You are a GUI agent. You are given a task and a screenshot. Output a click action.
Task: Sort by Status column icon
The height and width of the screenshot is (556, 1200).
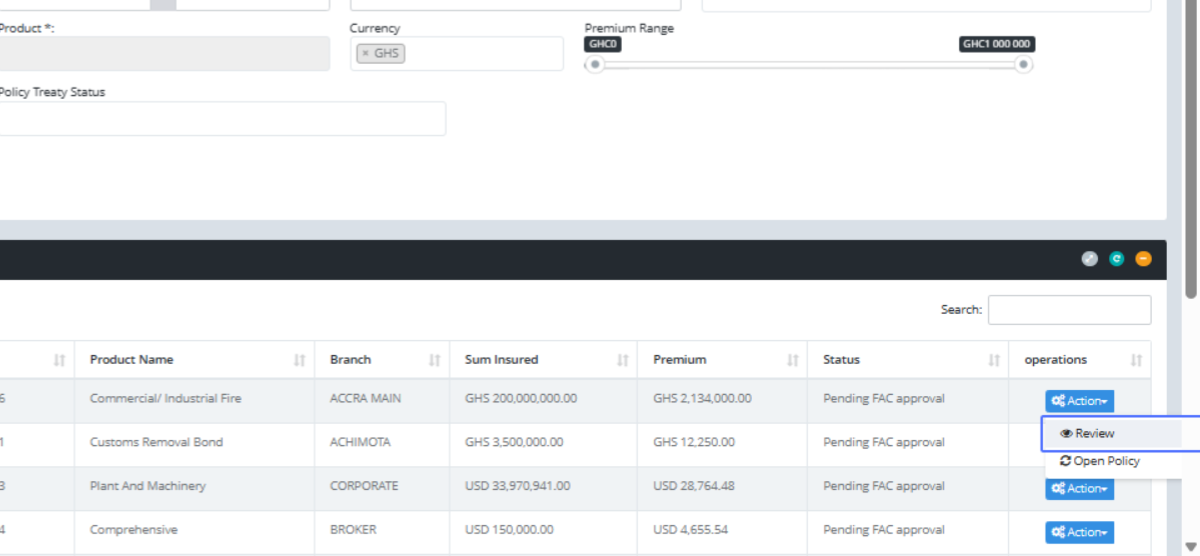tap(994, 360)
